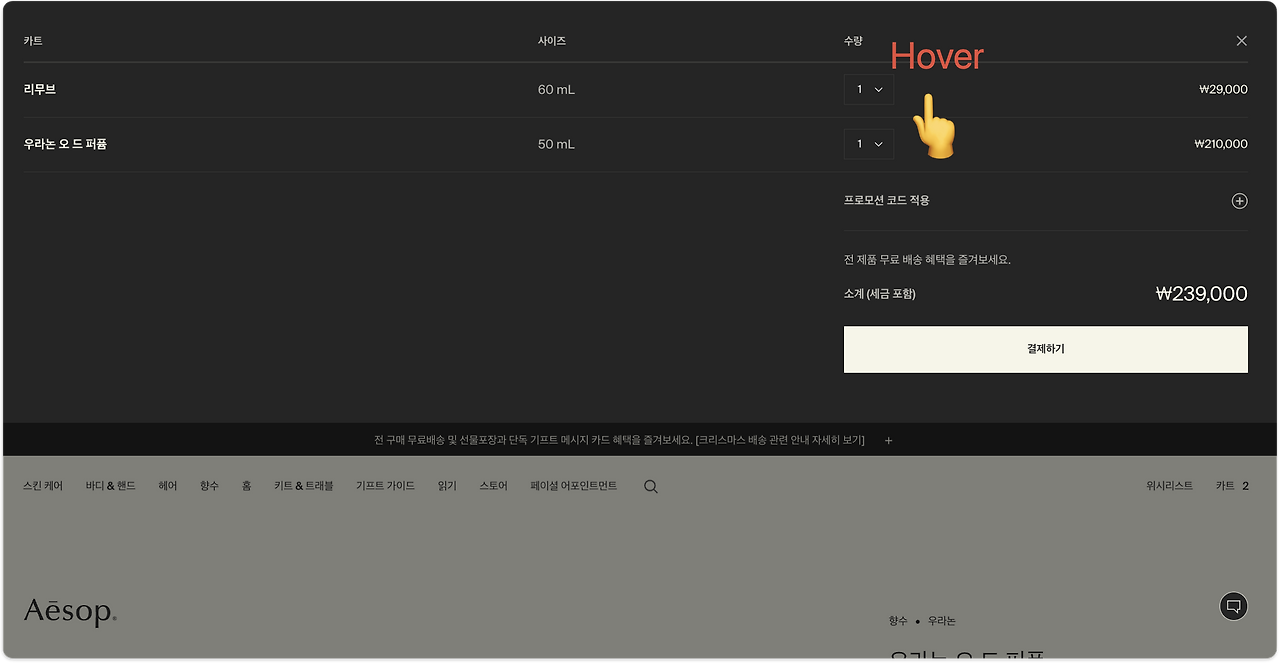
Task: Click the 50 mL size text
Action: (x=556, y=144)
